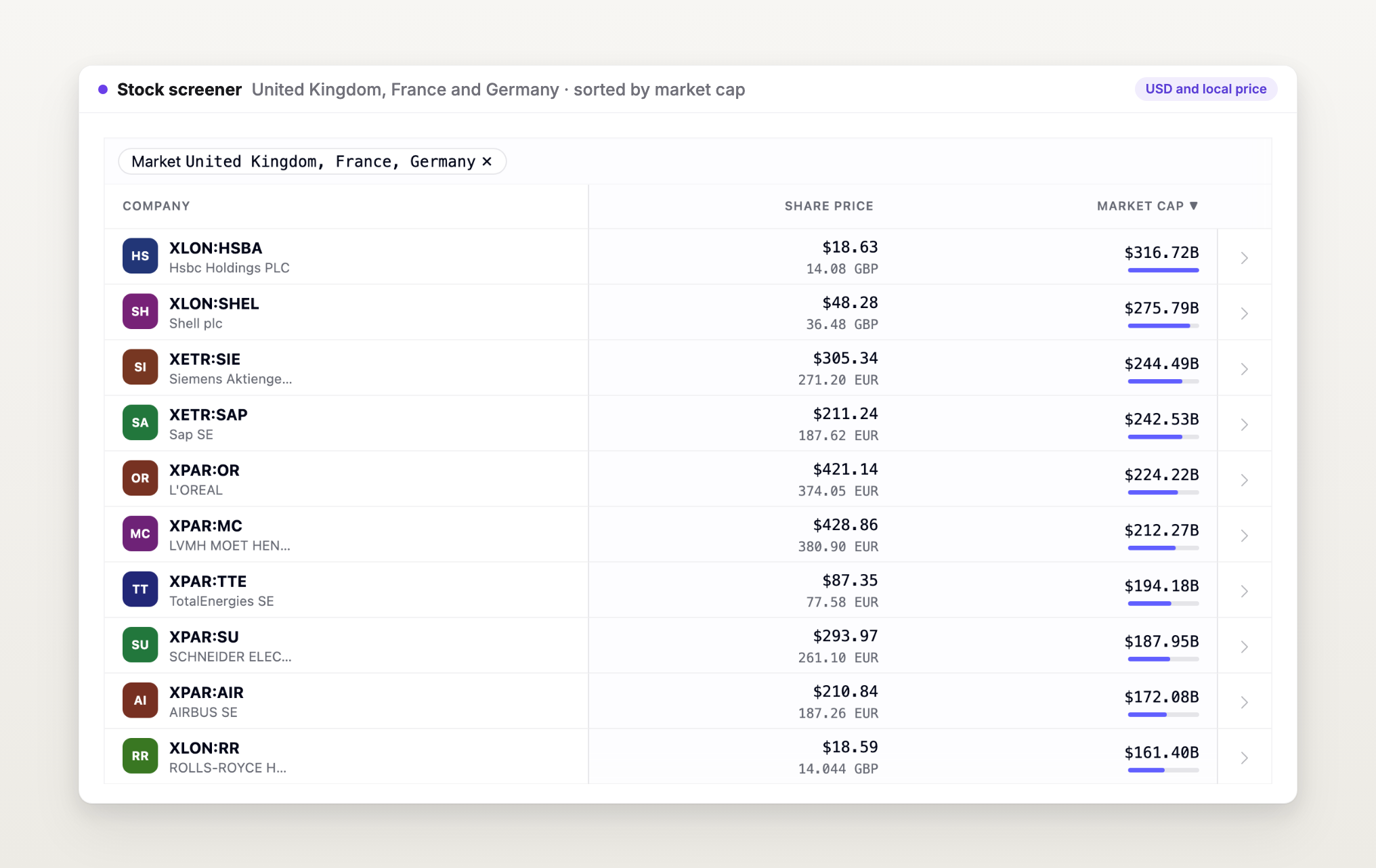
Task: Click the 187.62 EUR SAP local price
Action: click(x=838, y=435)
